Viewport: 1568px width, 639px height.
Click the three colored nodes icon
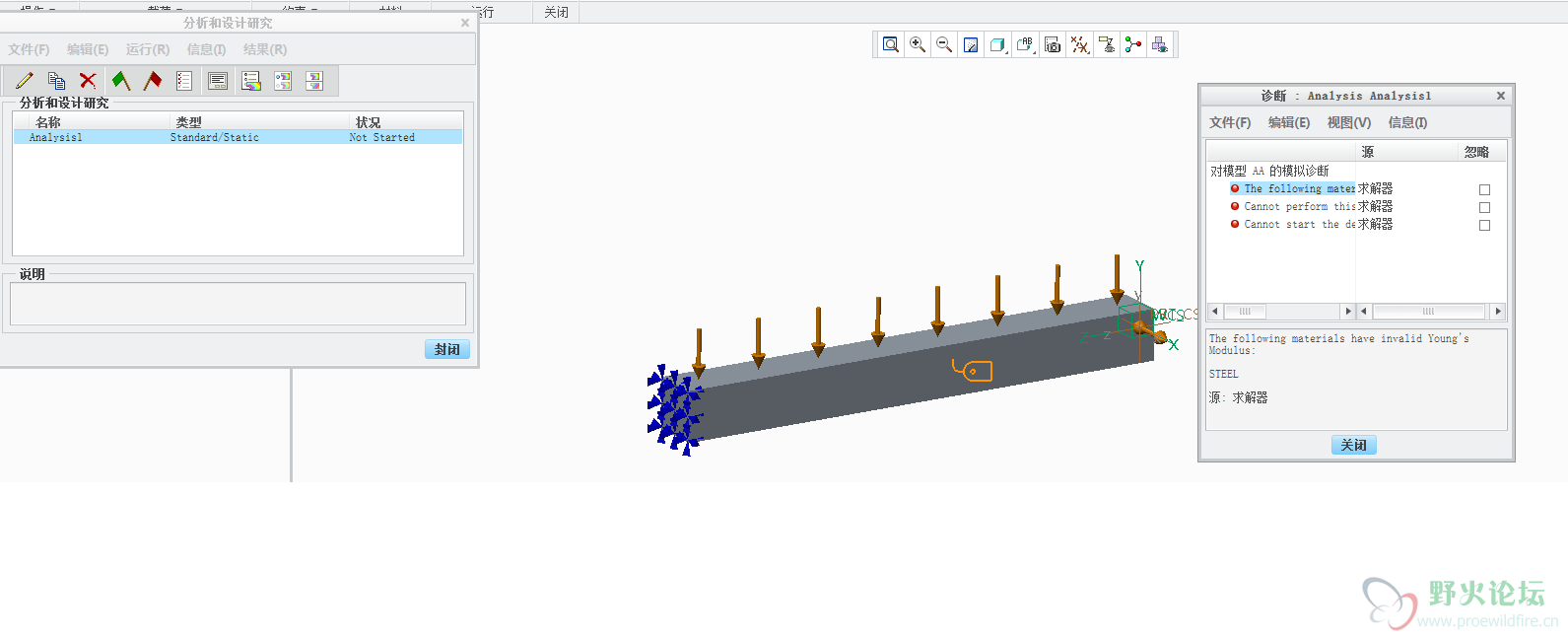pos(1133,44)
